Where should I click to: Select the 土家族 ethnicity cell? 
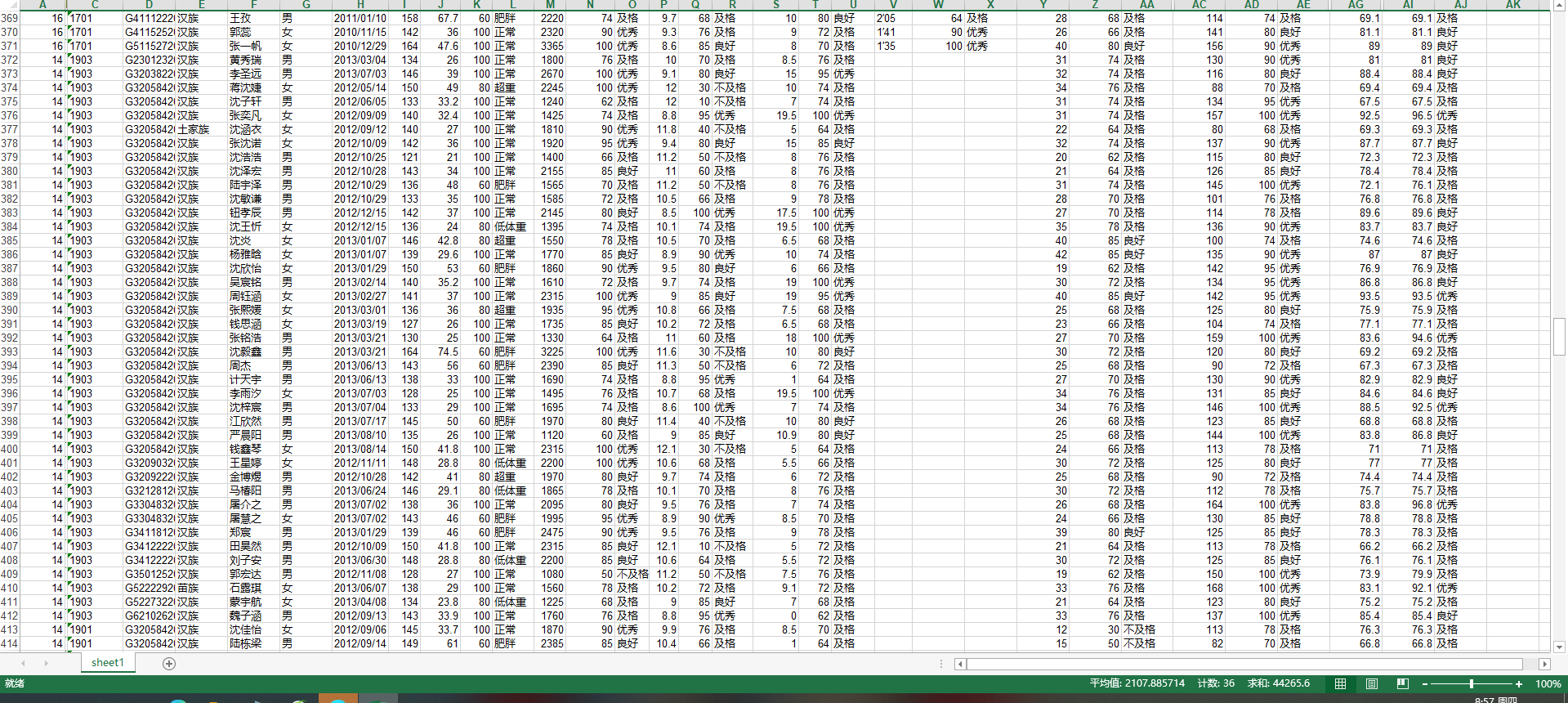pos(202,129)
